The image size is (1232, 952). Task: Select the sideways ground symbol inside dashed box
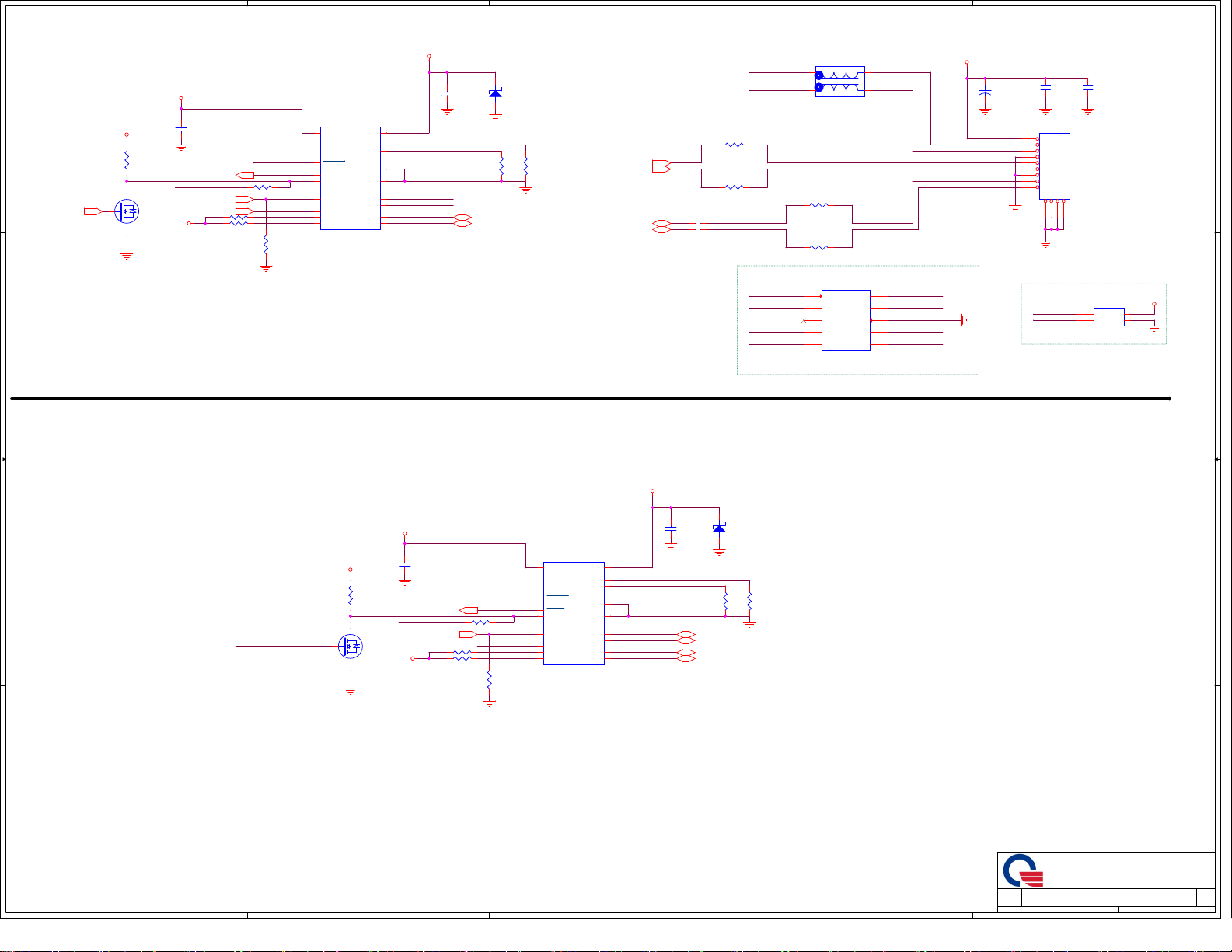[963, 320]
